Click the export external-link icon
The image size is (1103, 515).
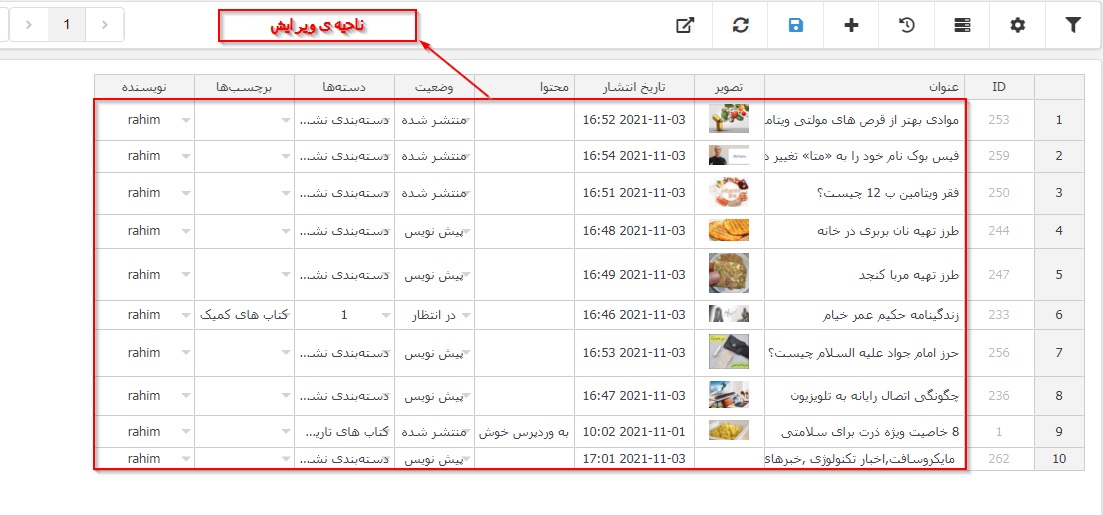[685, 25]
